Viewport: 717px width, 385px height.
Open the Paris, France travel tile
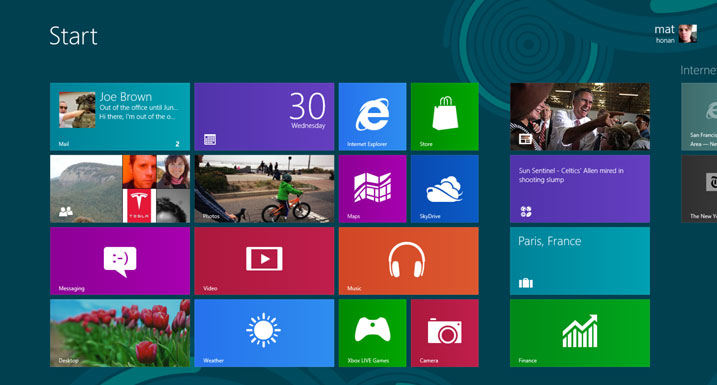tap(580, 261)
